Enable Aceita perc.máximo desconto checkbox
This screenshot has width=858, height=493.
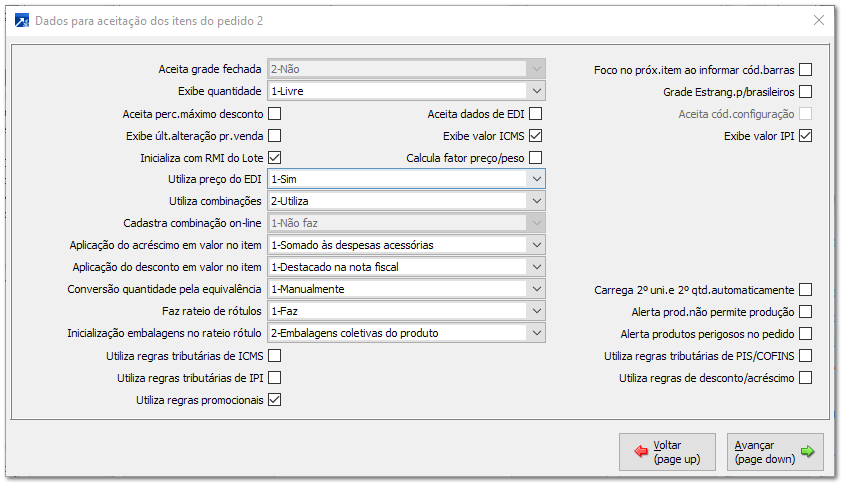click(x=274, y=114)
